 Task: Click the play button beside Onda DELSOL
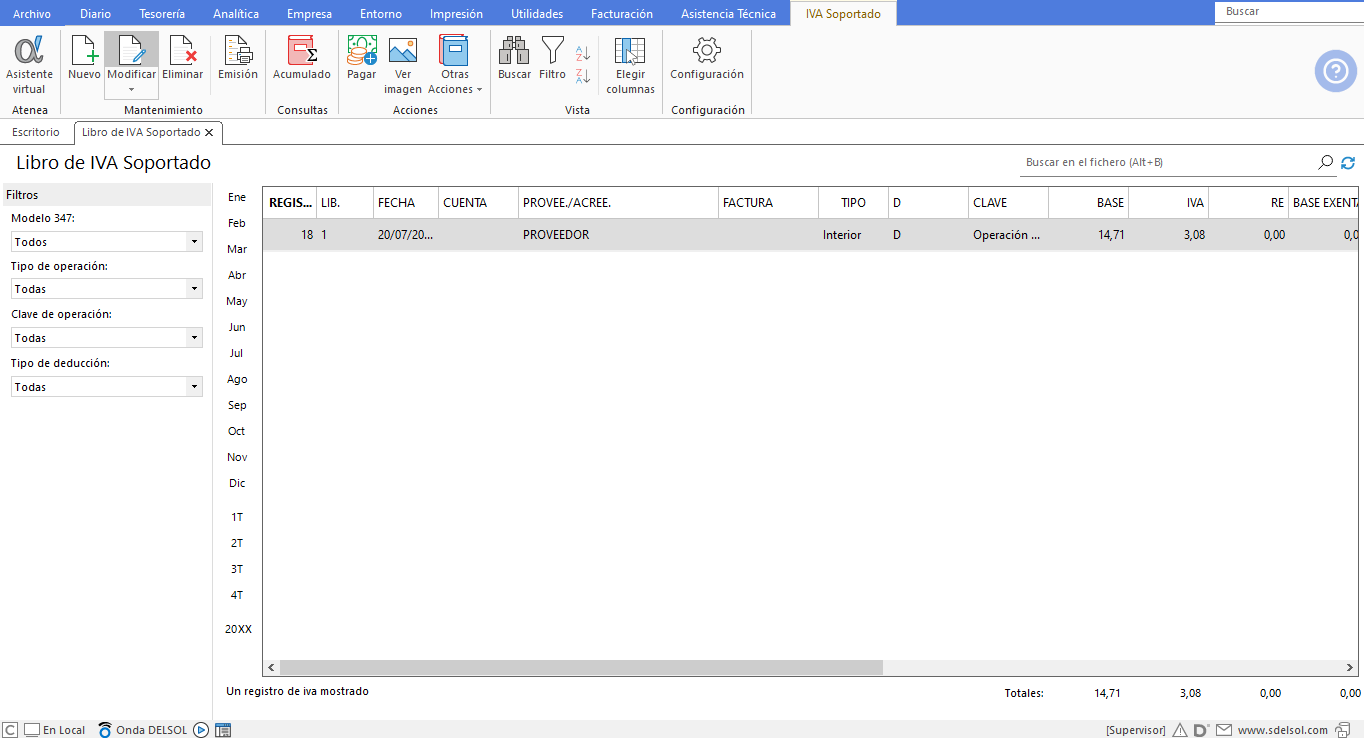pyautogui.click(x=201, y=730)
